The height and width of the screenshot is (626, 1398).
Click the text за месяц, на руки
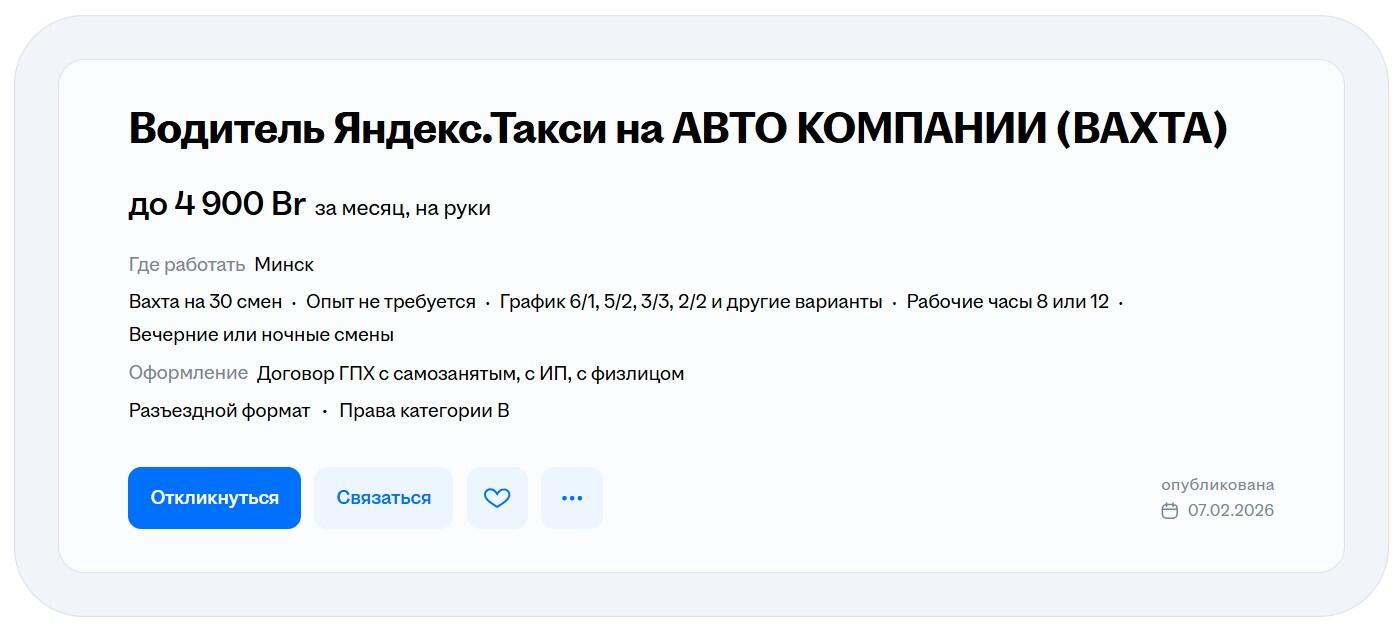pos(402,208)
